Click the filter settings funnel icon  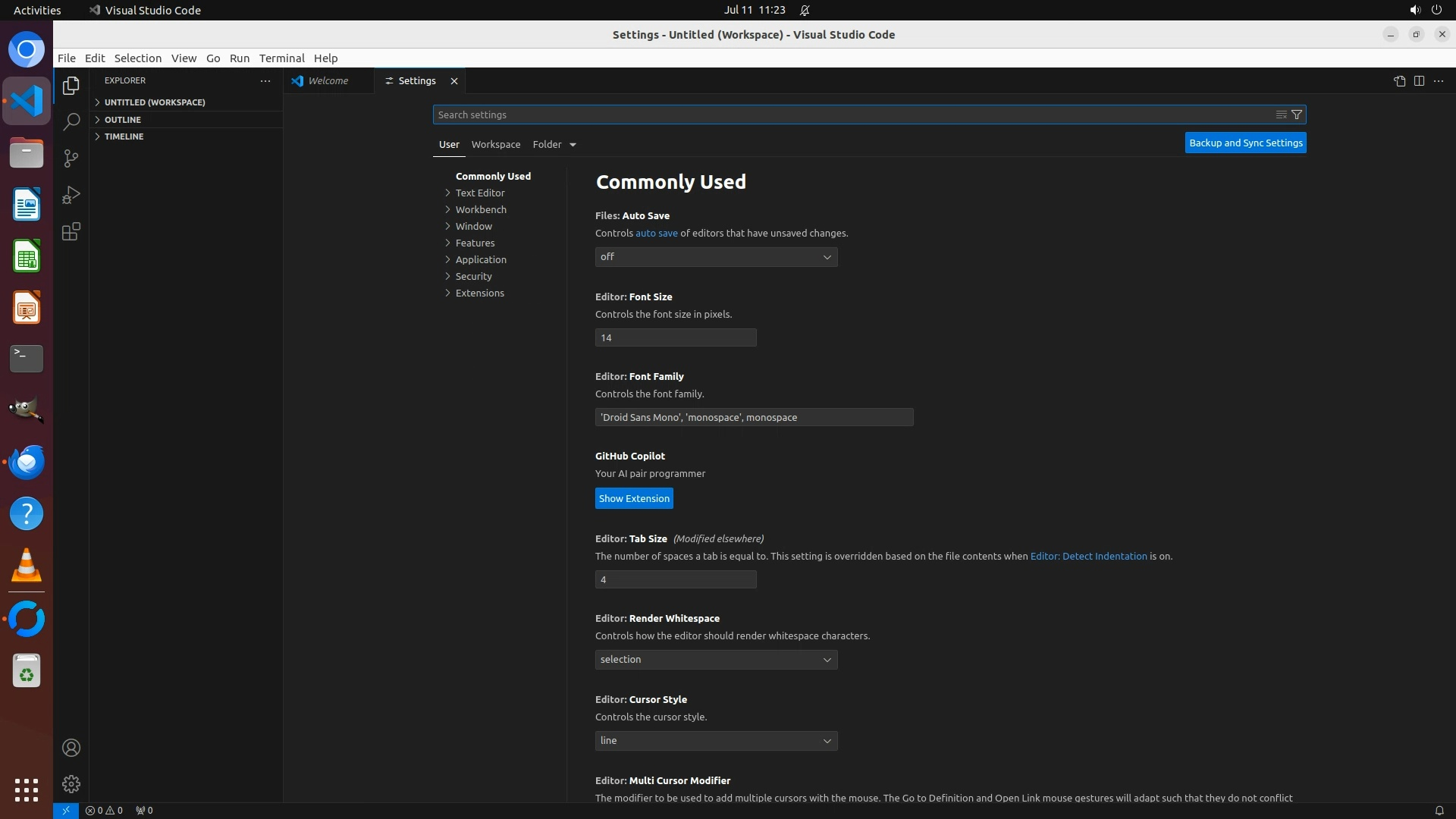point(1297,115)
